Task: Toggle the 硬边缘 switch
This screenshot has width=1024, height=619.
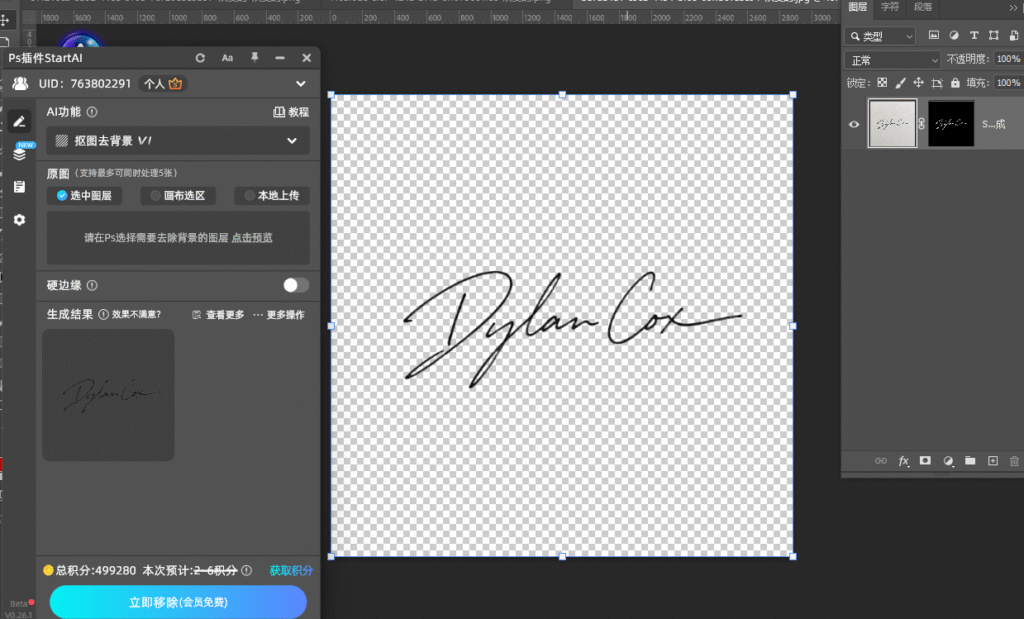Action: click(296, 285)
